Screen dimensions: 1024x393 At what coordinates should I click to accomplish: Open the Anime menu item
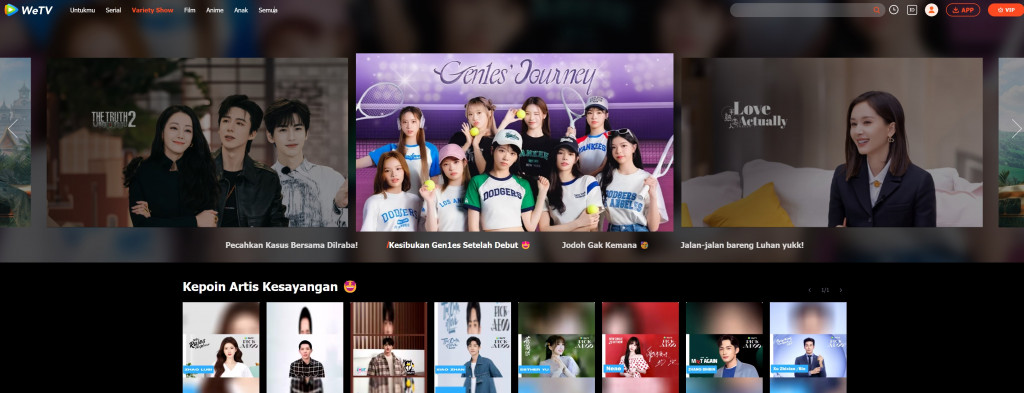[214, 10]
